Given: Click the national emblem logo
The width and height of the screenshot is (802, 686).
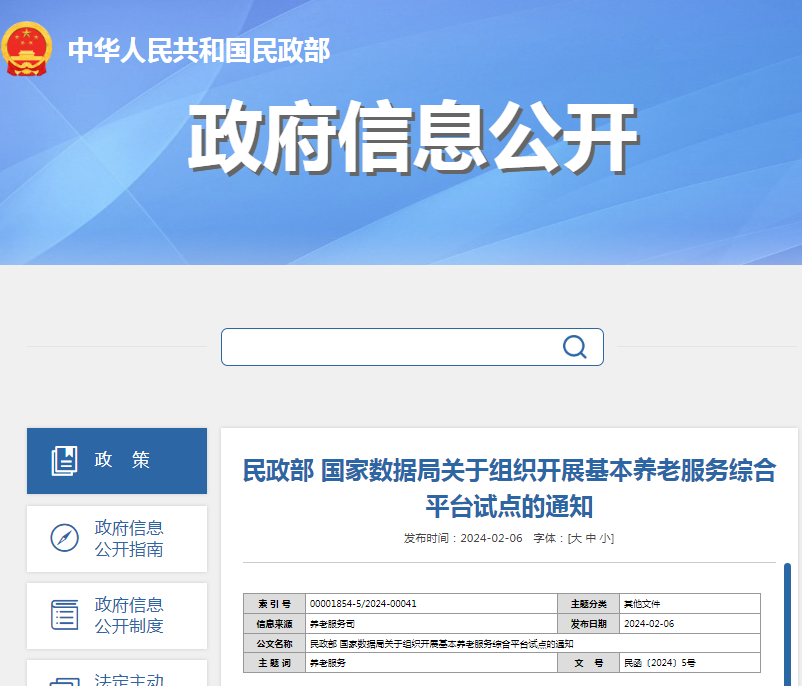Looking at the screenshot, I should [x=27, y=49].
